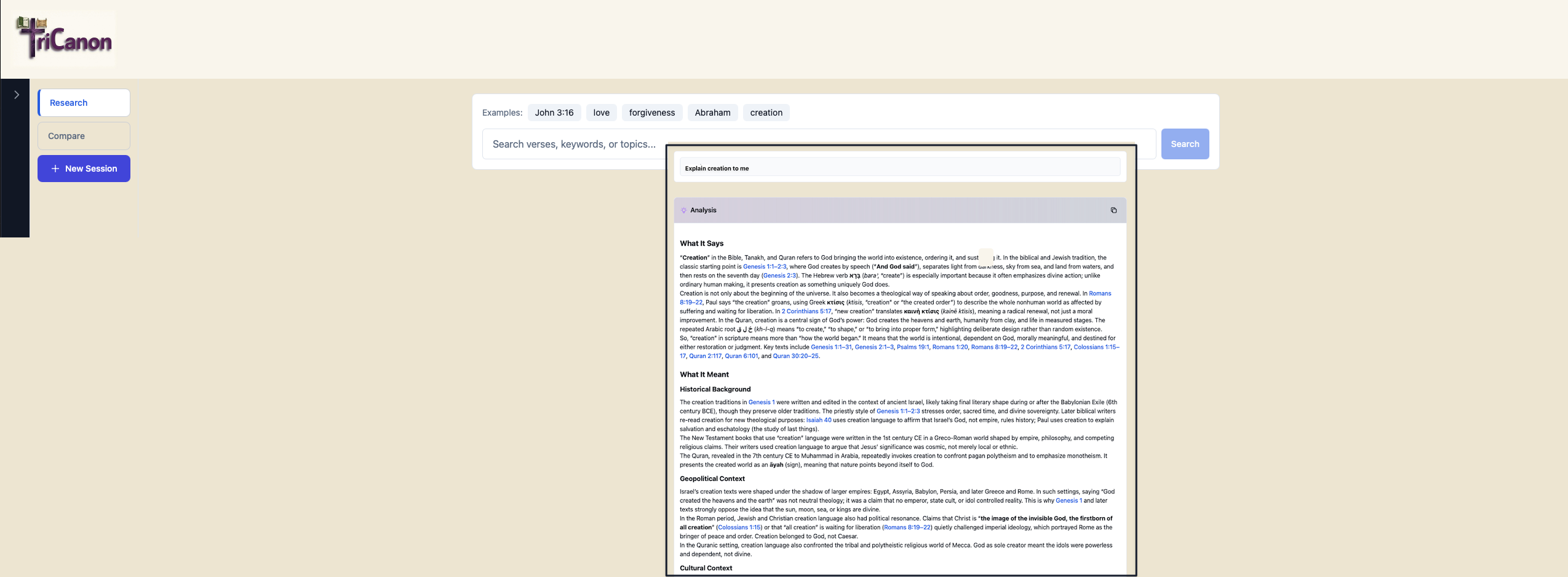Image resolution: width=1568 pixels, height=577 pixels.
Task: Follow the Genesis 2:1–3 link
Action: pyautogui.click(x=874, y=348)
